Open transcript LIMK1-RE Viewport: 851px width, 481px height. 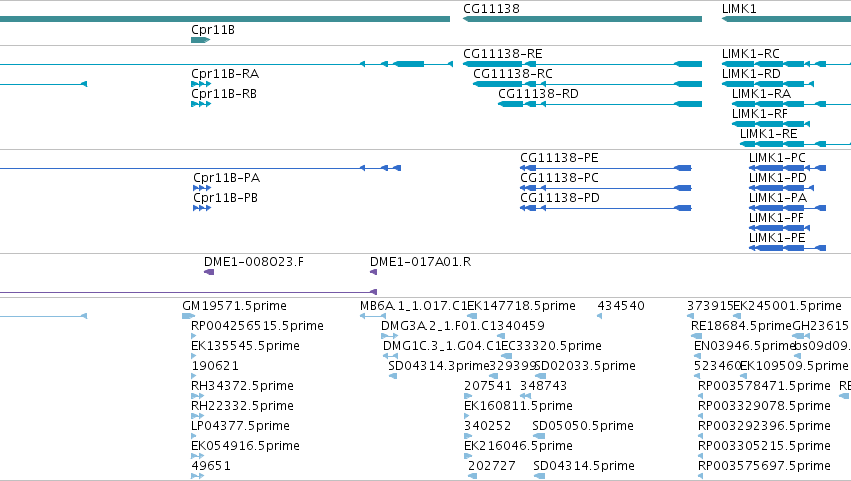(769, 134)
